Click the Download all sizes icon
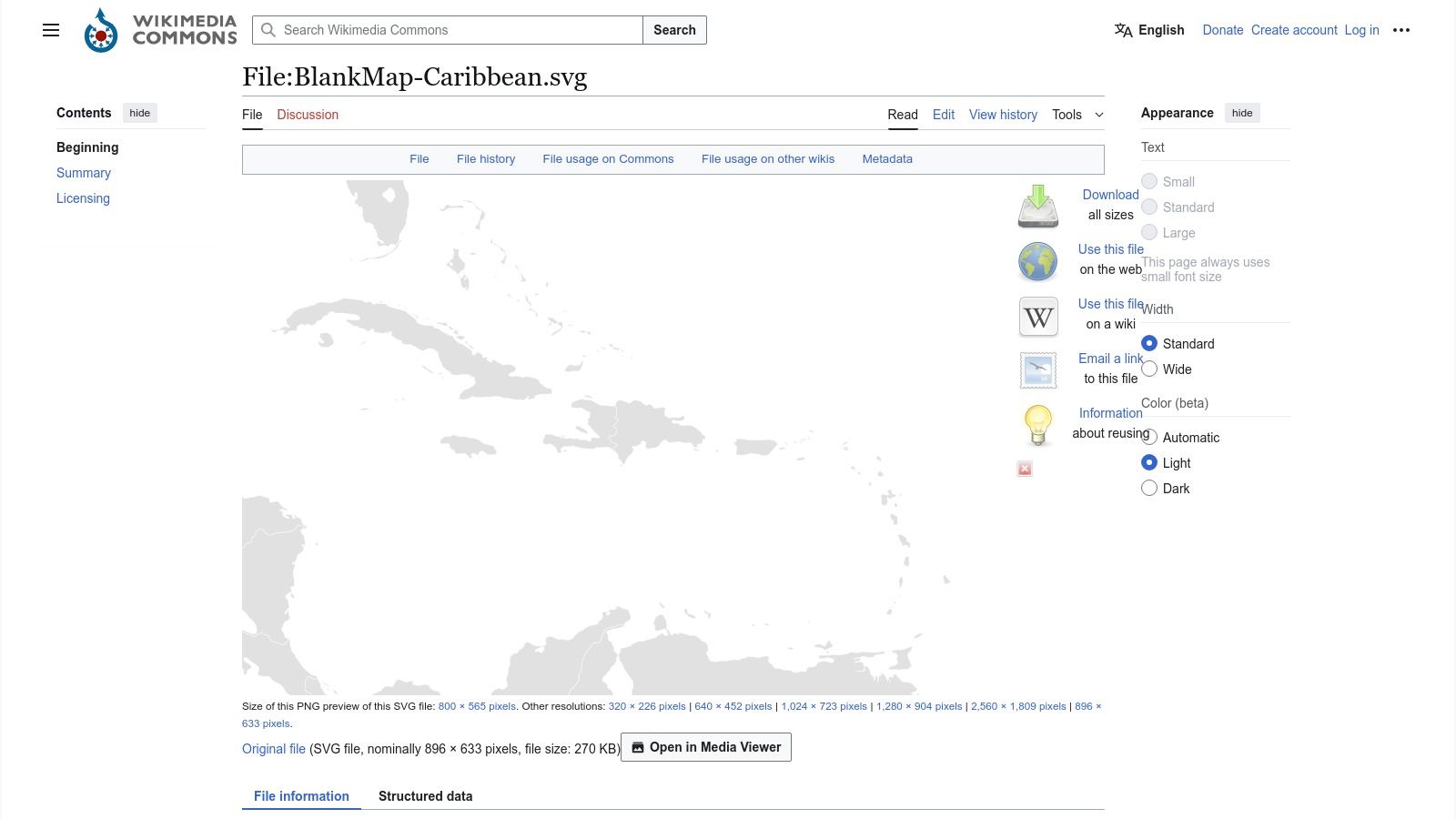This screenshot has height=819, width=1456. [1037, 207]
